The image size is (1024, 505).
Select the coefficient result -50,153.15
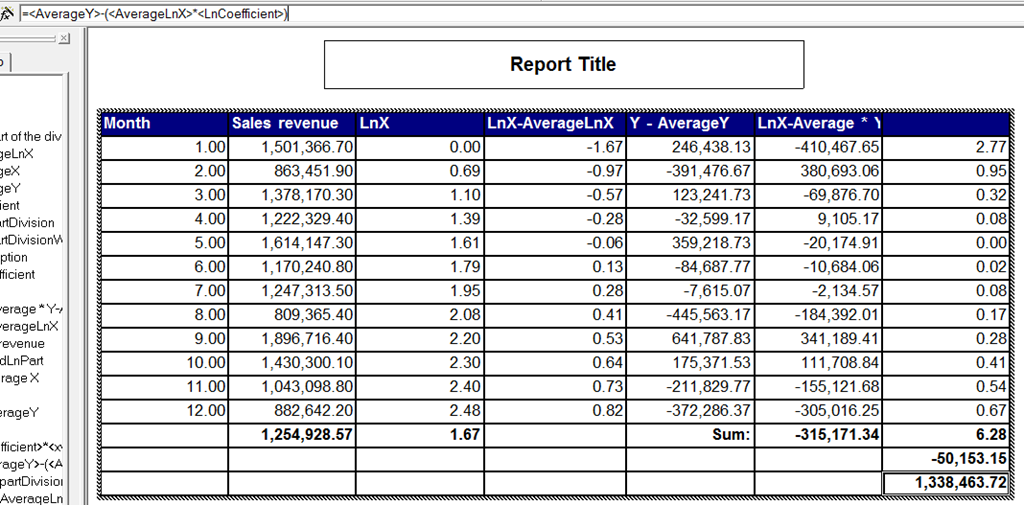946,459
